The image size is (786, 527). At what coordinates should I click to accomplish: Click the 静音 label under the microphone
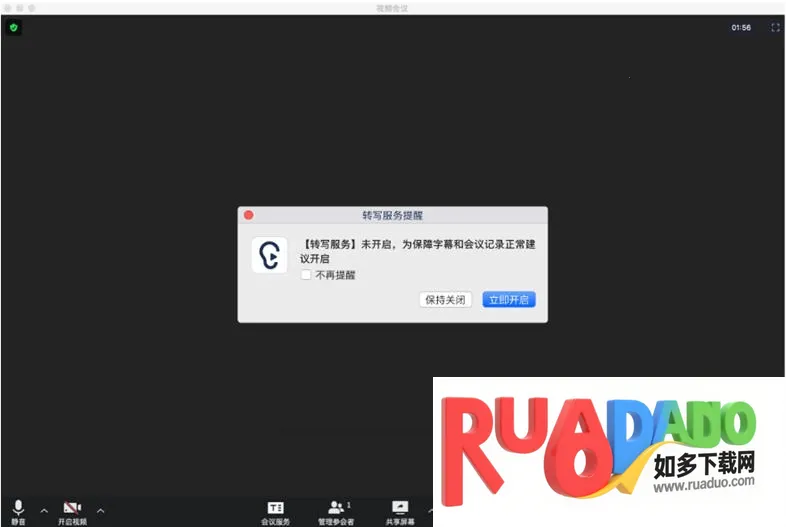(18, 522)
